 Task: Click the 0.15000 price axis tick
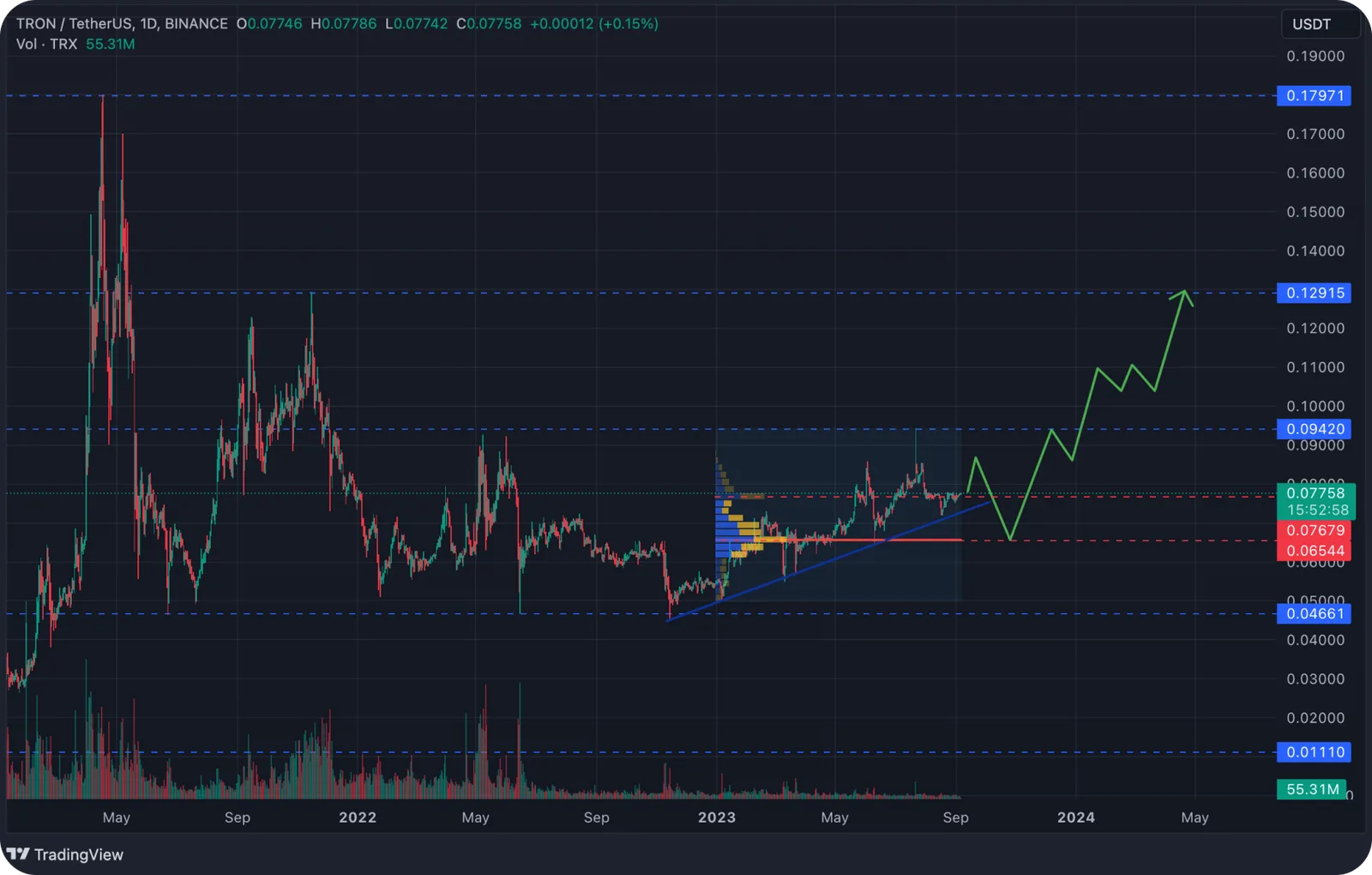coord(1315,212)
